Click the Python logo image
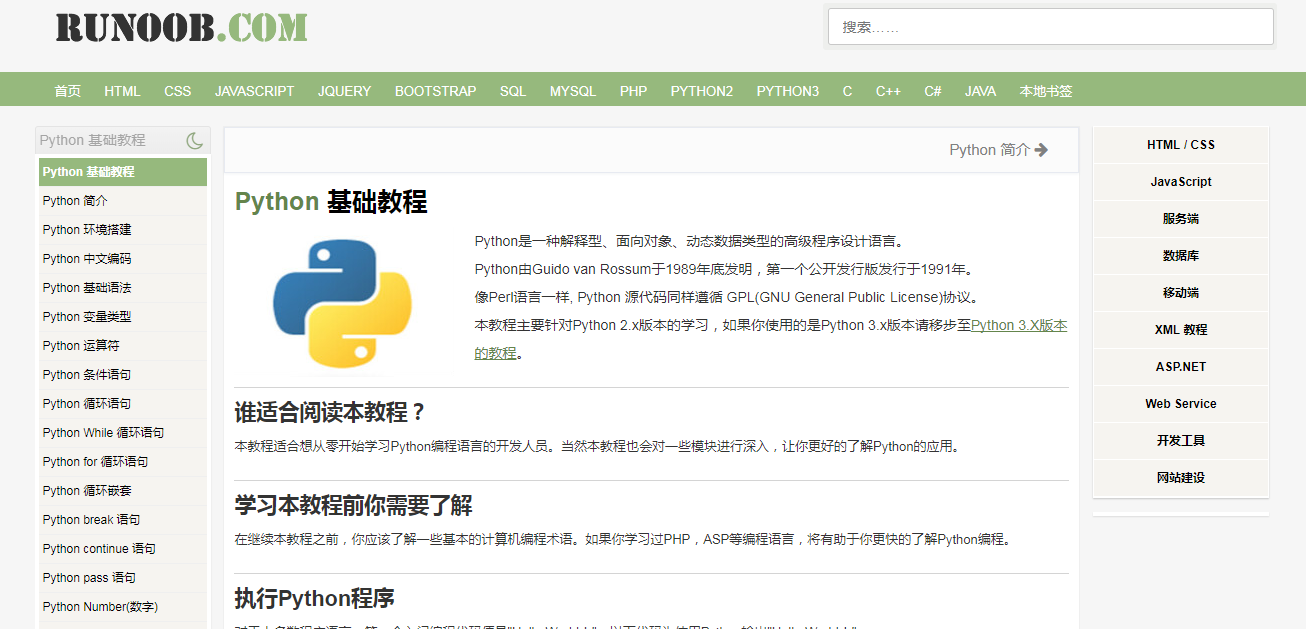The image size is (1306, 629). click(342, 303)
